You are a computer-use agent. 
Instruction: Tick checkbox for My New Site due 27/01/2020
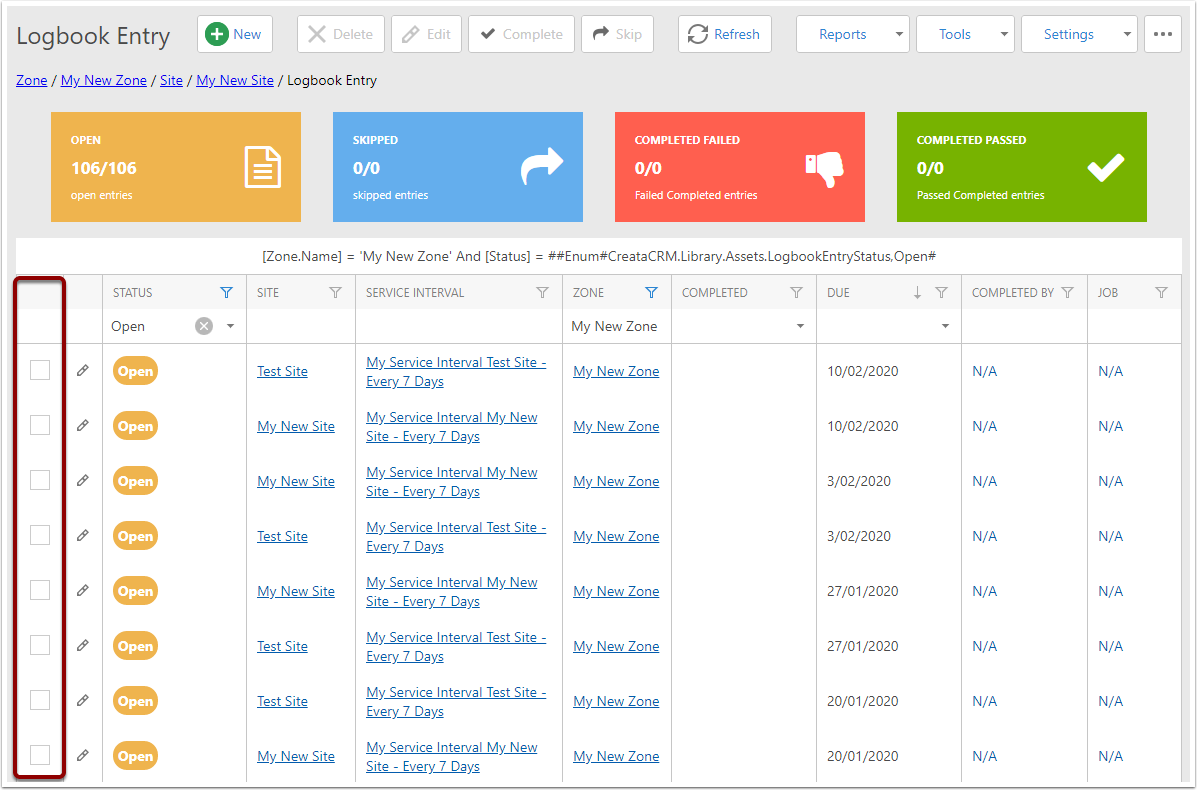coord(40,590)
